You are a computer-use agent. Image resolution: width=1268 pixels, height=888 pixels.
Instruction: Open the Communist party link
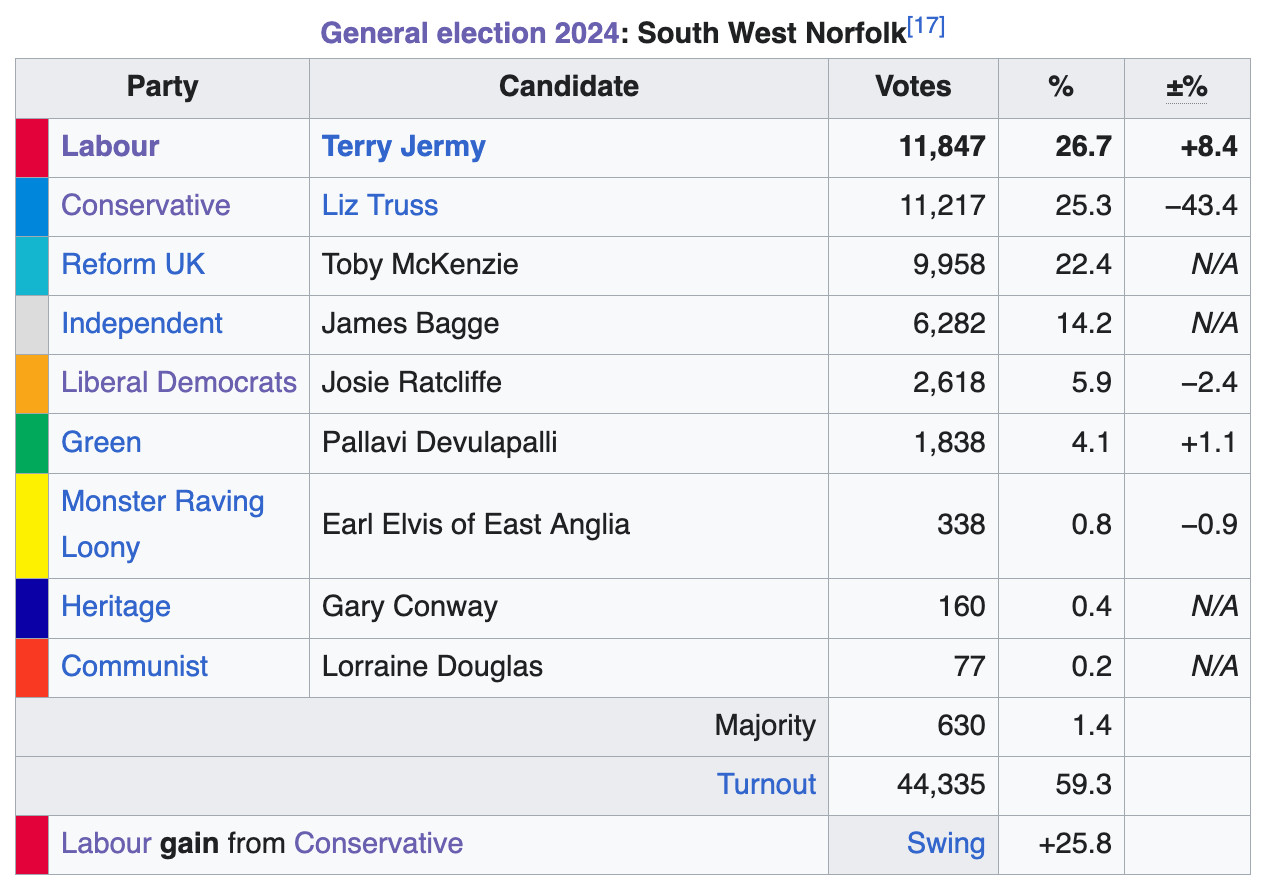[135, 666]
